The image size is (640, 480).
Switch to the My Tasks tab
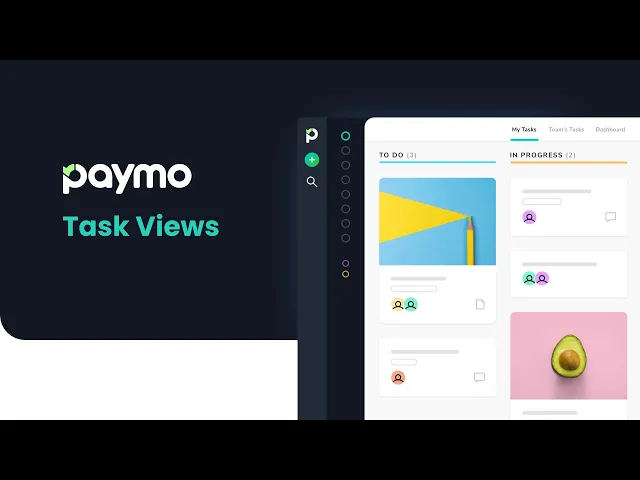524,129
